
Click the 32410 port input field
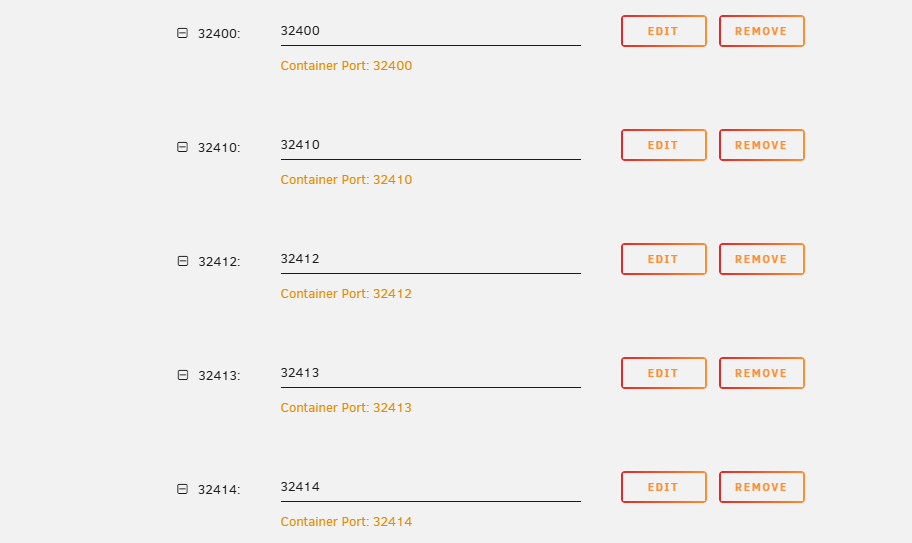pos(430,145)
